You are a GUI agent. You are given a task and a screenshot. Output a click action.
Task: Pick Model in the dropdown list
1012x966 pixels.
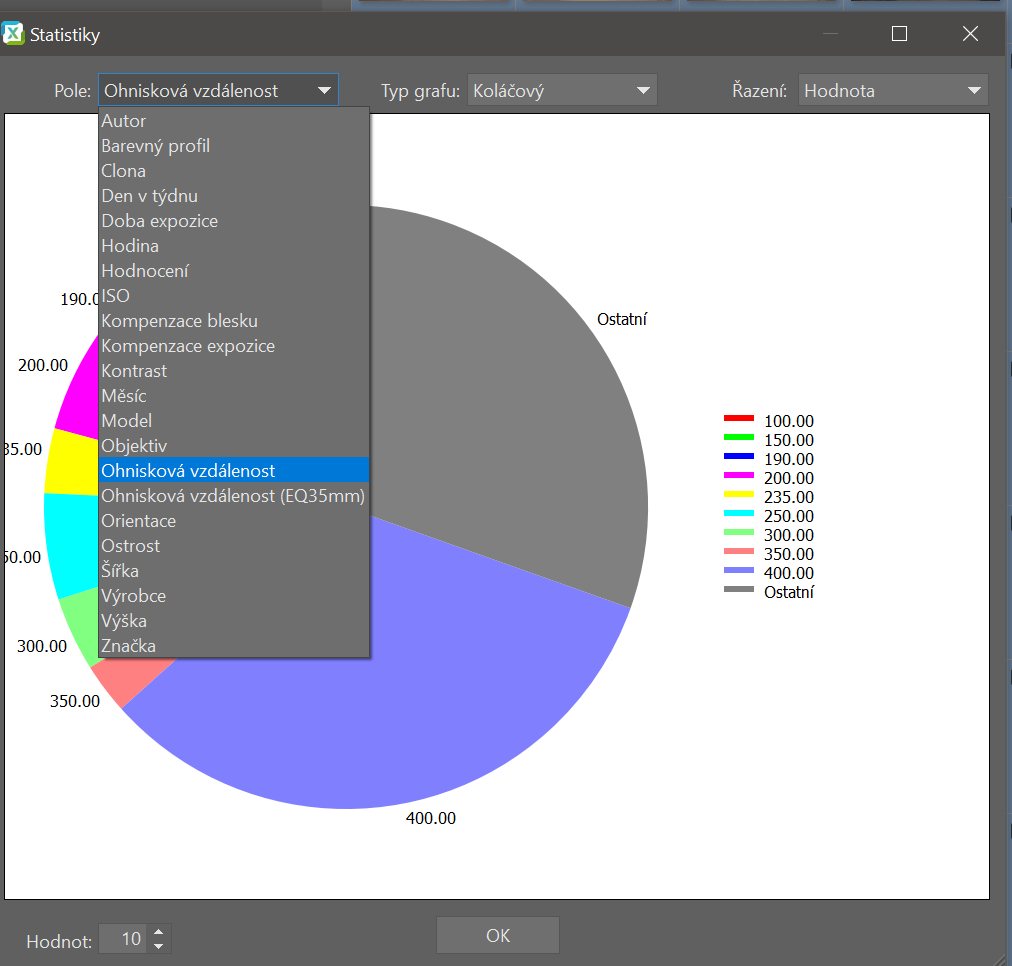234,421
